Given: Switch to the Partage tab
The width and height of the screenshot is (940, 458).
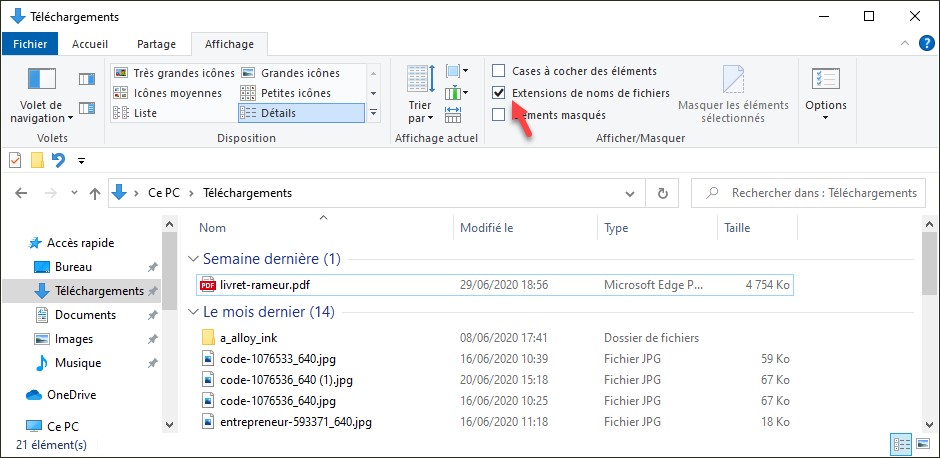Looking at the screenshot, I should (156, 44).
